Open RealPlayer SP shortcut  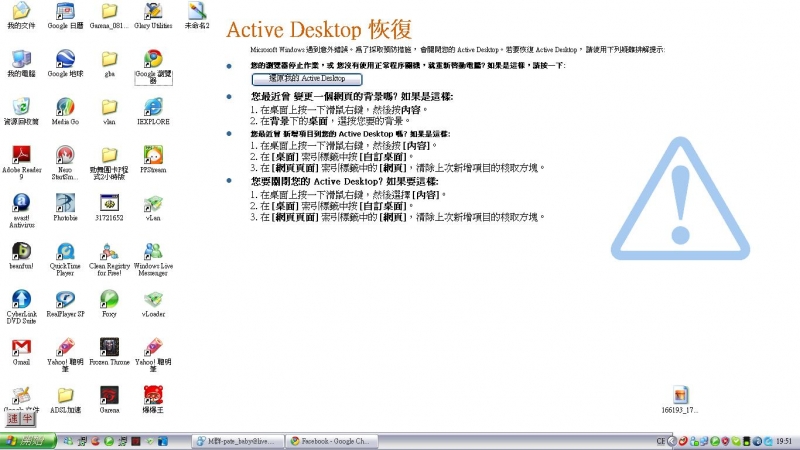tap(65, 304)
